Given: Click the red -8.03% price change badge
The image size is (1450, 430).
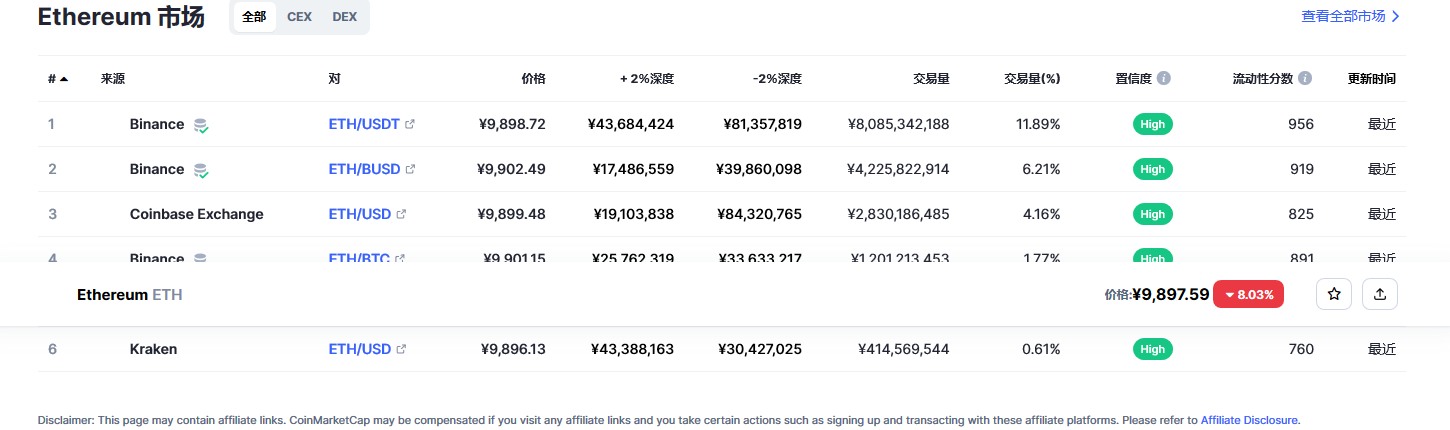Looking at the screenshot, I should (x=1248, y=295).
